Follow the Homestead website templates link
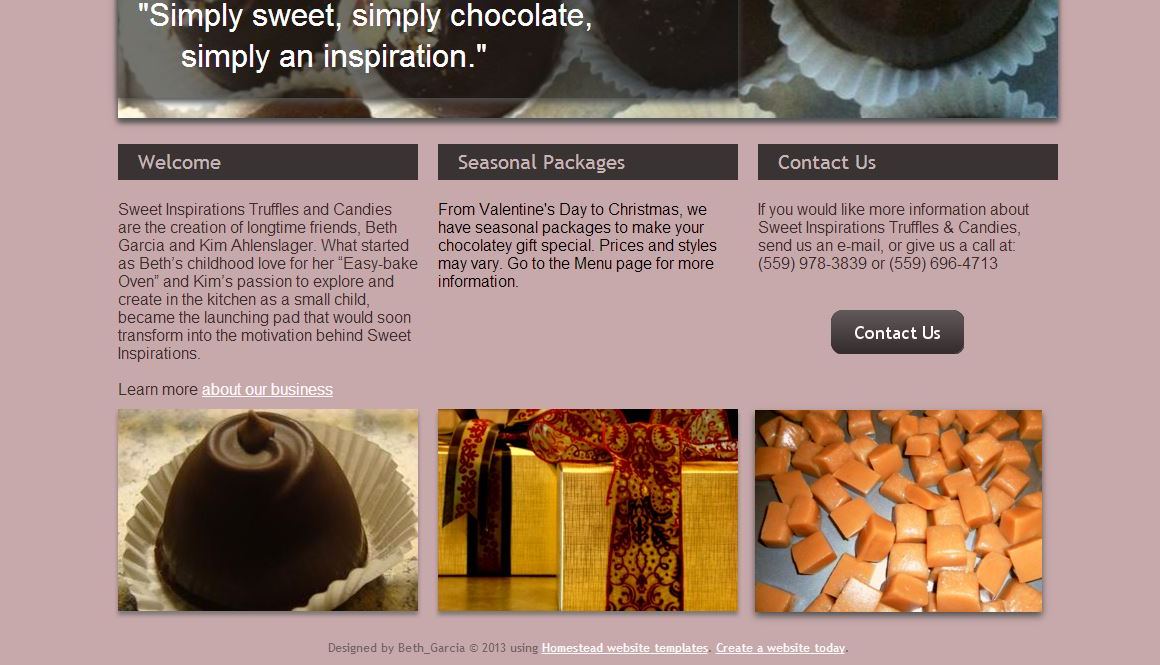This screenshot has height=665, width=1160. [624, 648]
